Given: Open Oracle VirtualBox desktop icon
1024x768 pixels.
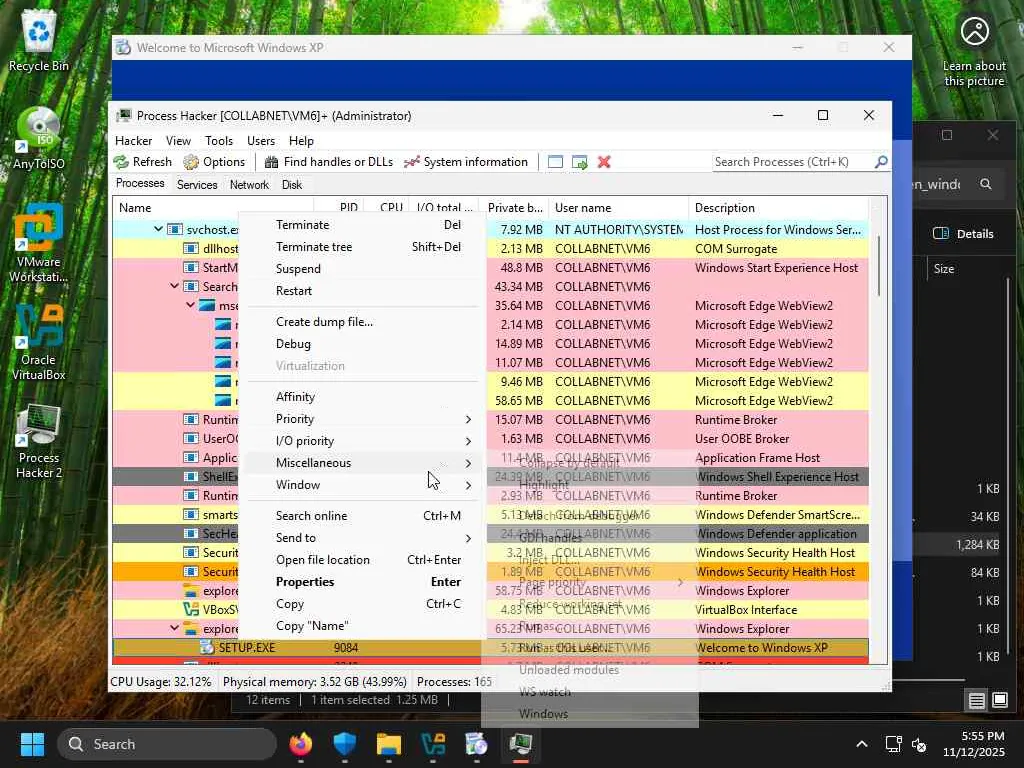Looking at the screenshot, I should coord(39,342).
